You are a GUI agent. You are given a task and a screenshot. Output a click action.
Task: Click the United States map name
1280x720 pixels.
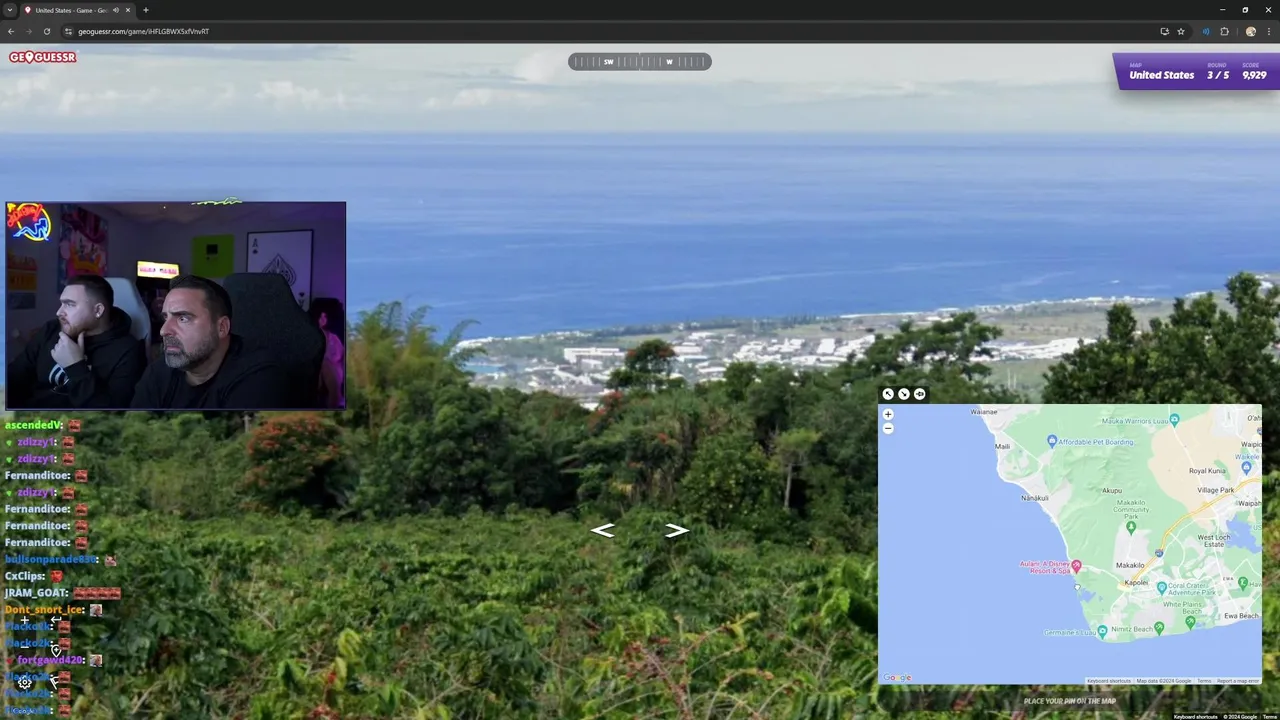click(1161, 75)
